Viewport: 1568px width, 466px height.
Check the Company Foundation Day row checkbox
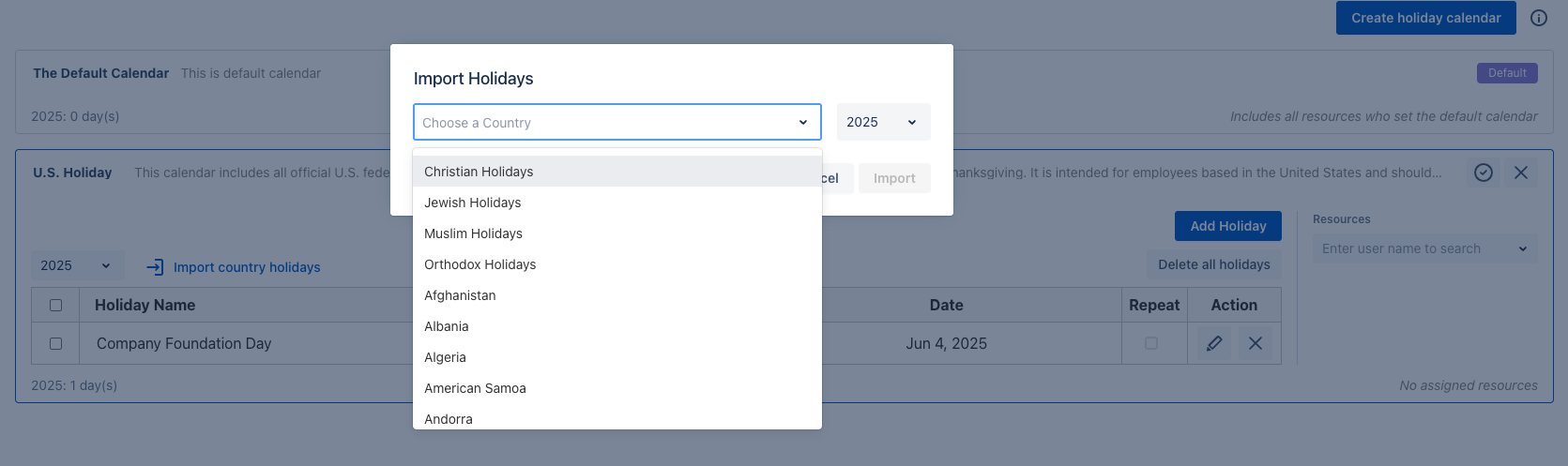coord(56,344)
